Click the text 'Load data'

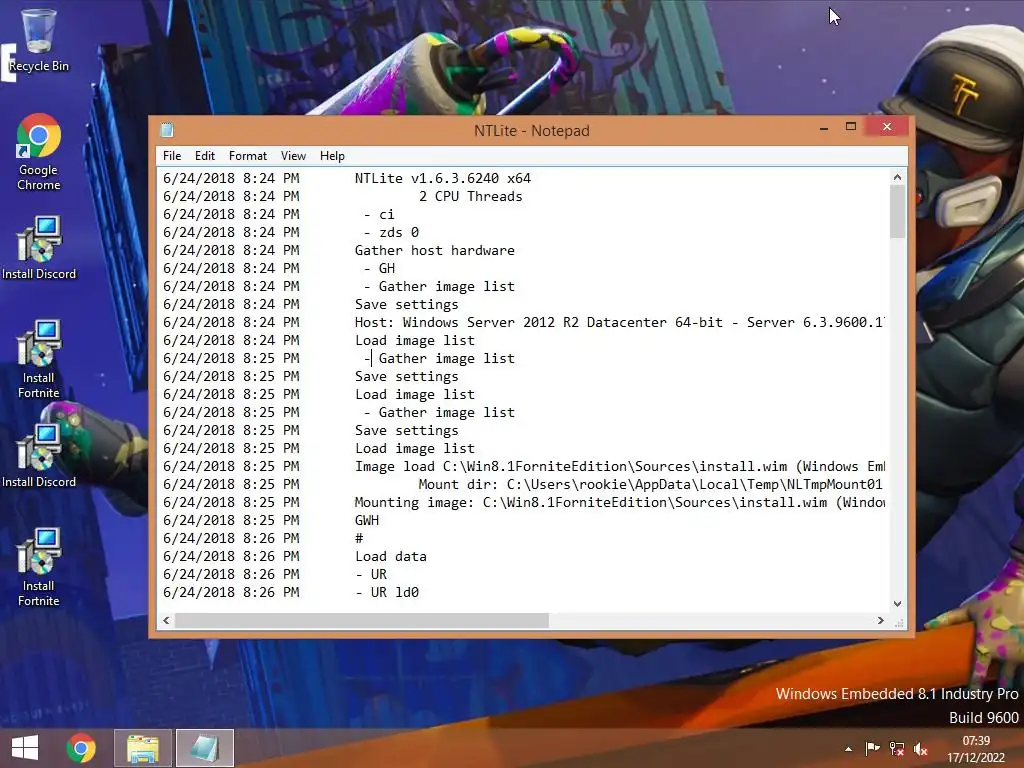click(391, 556)
